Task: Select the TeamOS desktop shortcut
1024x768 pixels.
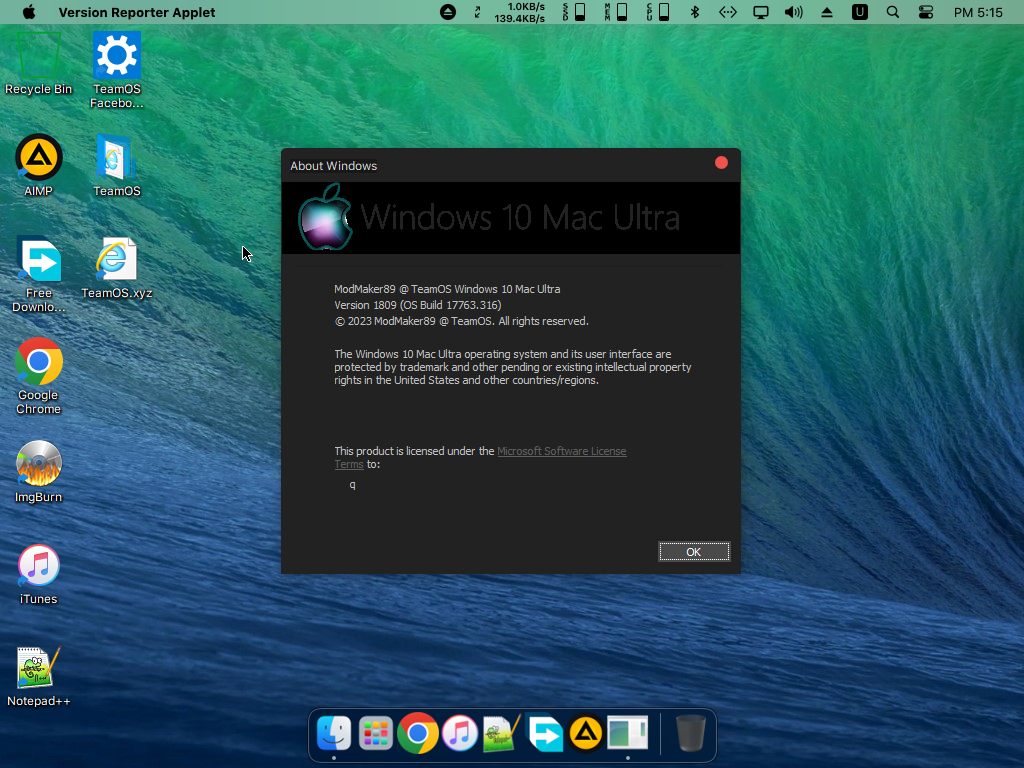Action: [117, 166]
